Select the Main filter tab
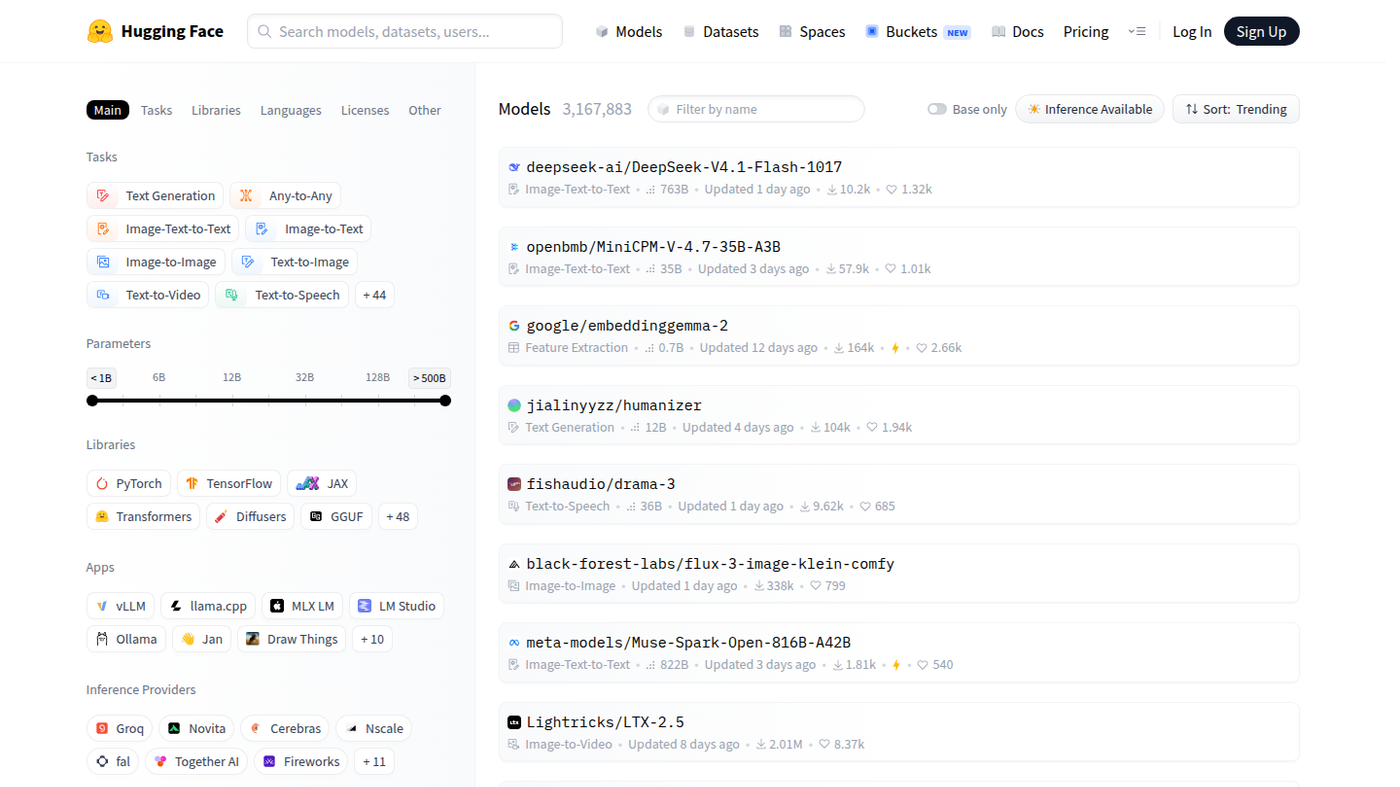The height and width of the screenshot is (787, 1400). click(108, 110)
